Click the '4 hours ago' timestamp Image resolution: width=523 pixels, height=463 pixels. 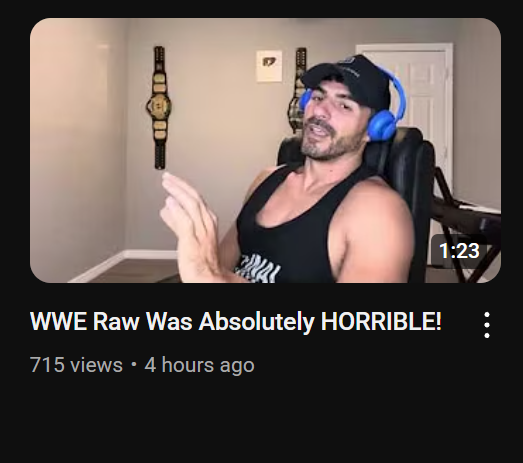pos(199,365)
